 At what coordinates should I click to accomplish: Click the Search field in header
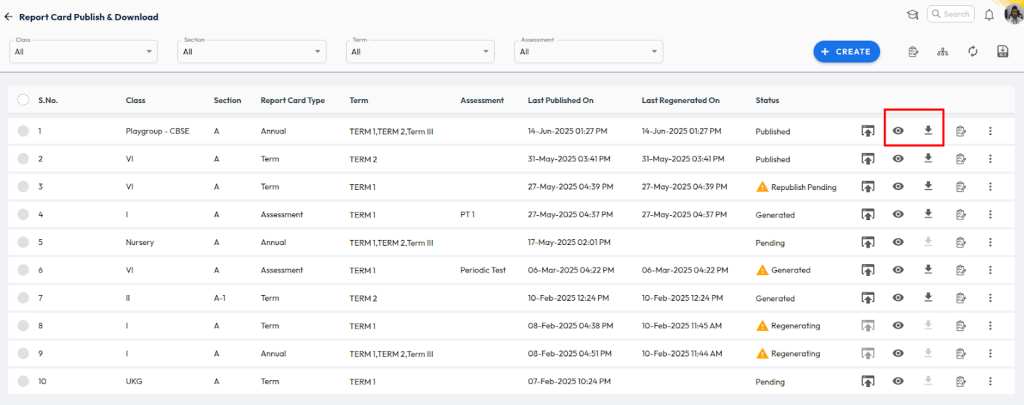click(x=951, y=14)
